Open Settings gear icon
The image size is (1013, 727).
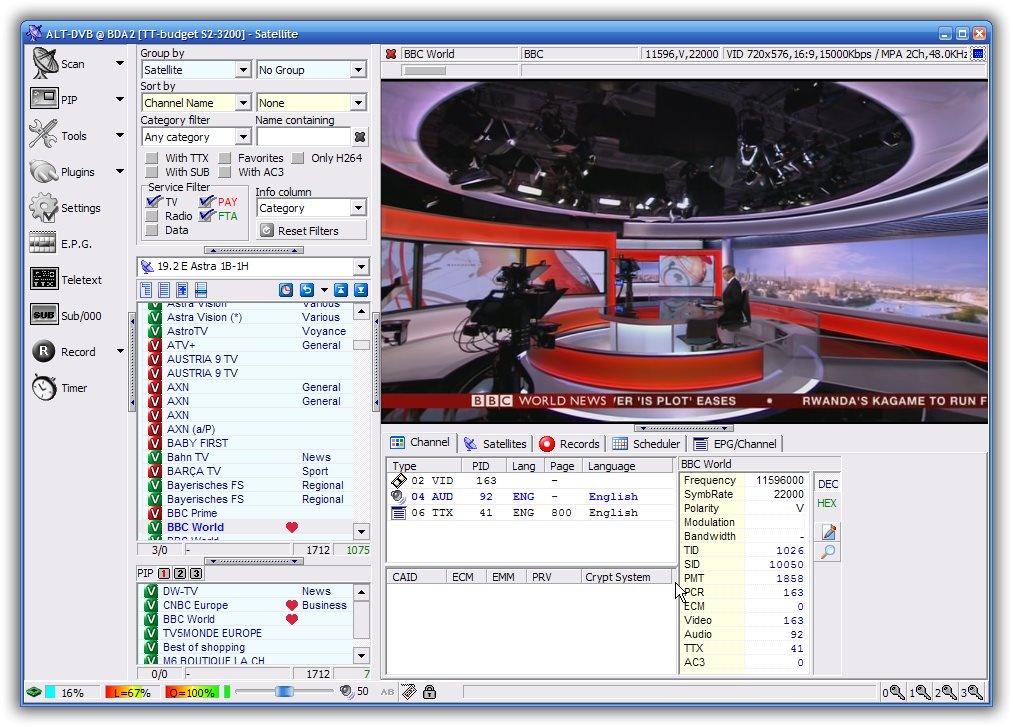pyautogui.click(x=44, y=208)
